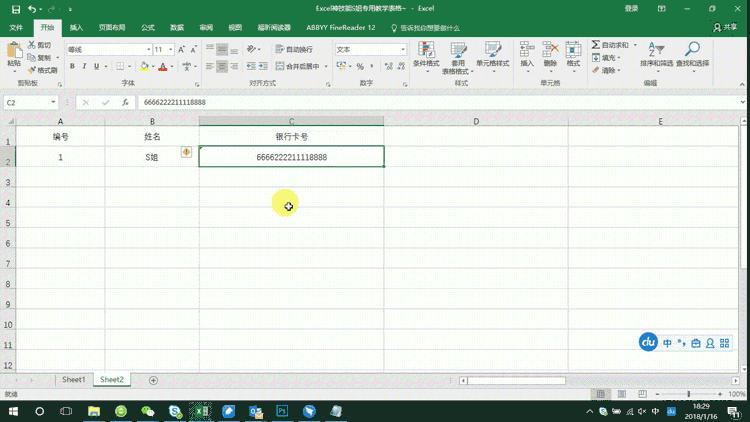Viewport: 750px width, 422px height.
Task: Click the cell borders icon
Action: pyautogui.click(x=120, y=66)
